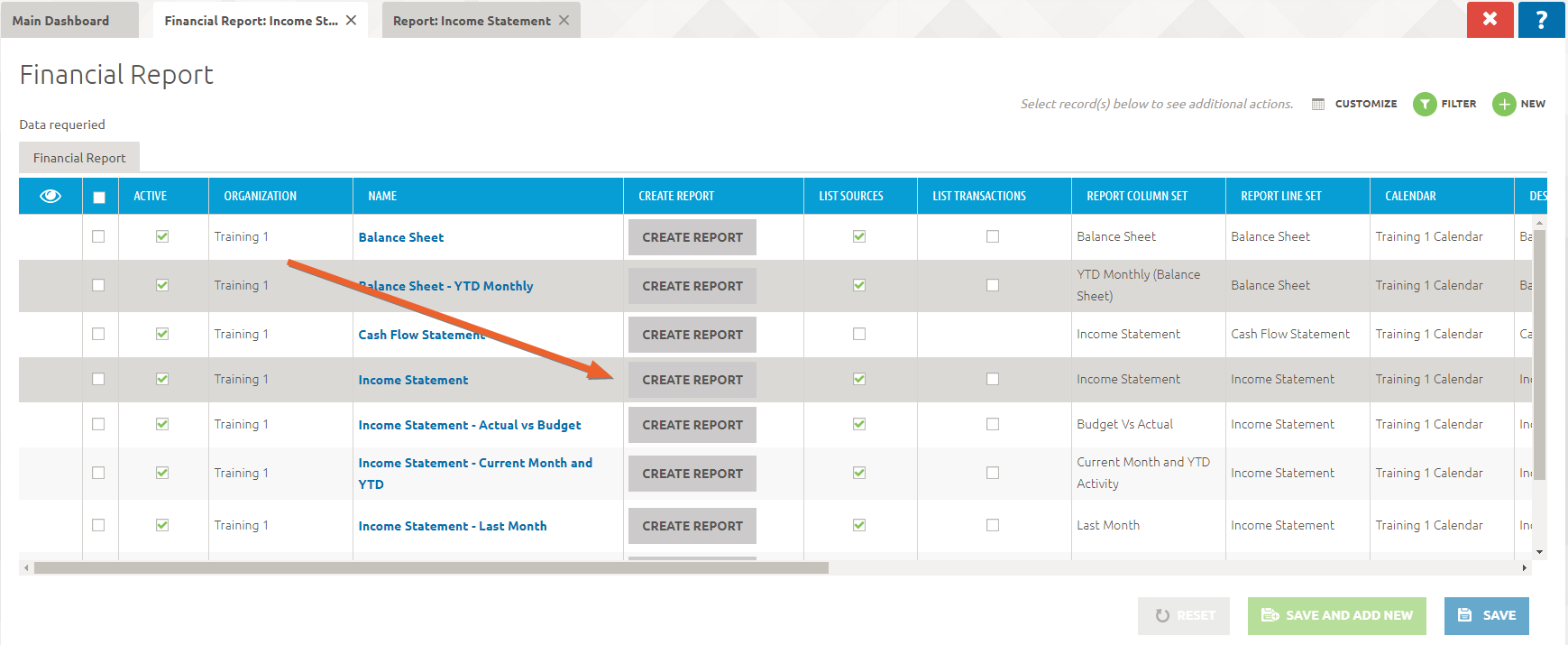The height and width of the screenshot is (645, 1568).
Task: Open the green Filter icon
Action: pos(1425,104)
